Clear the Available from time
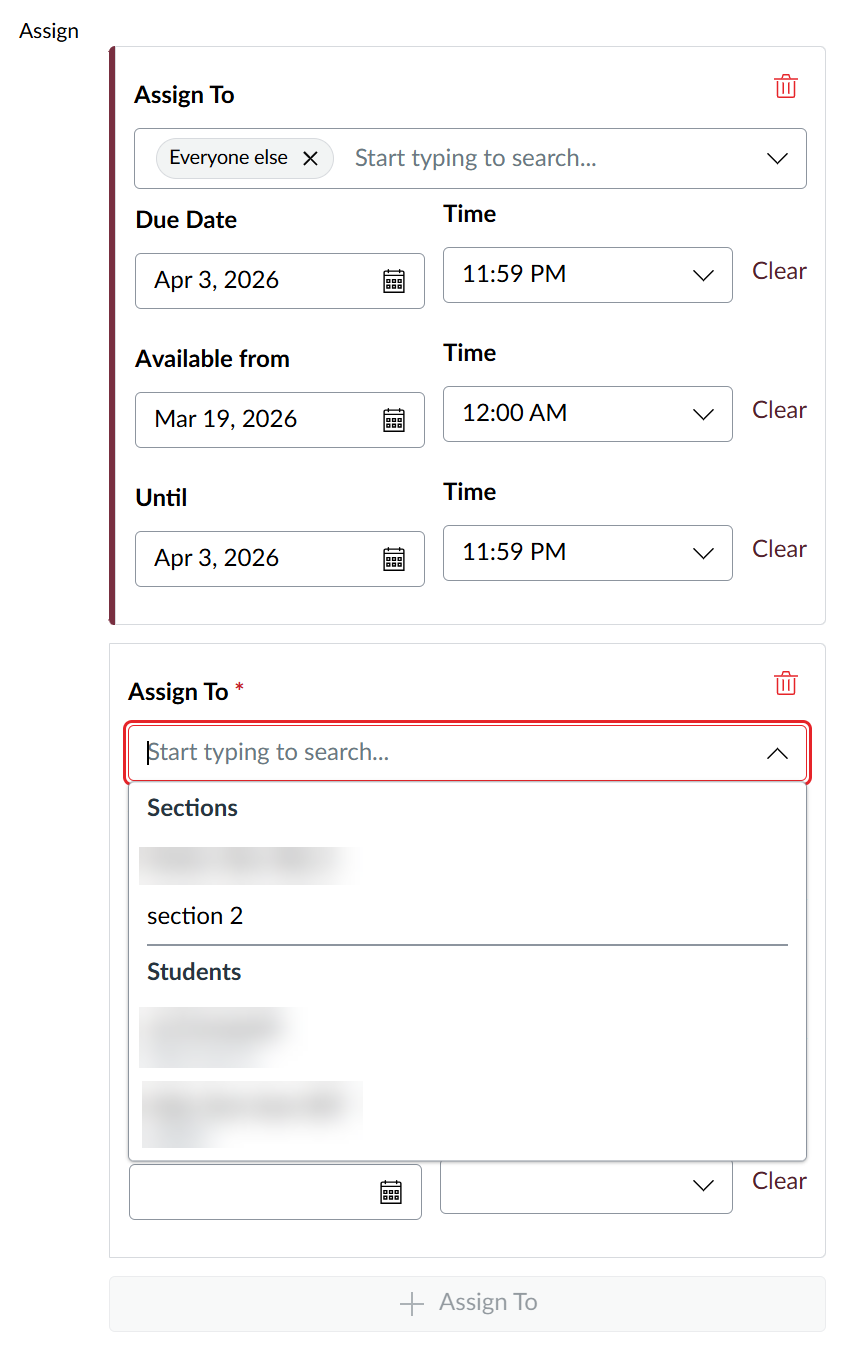 pos(779,410)
